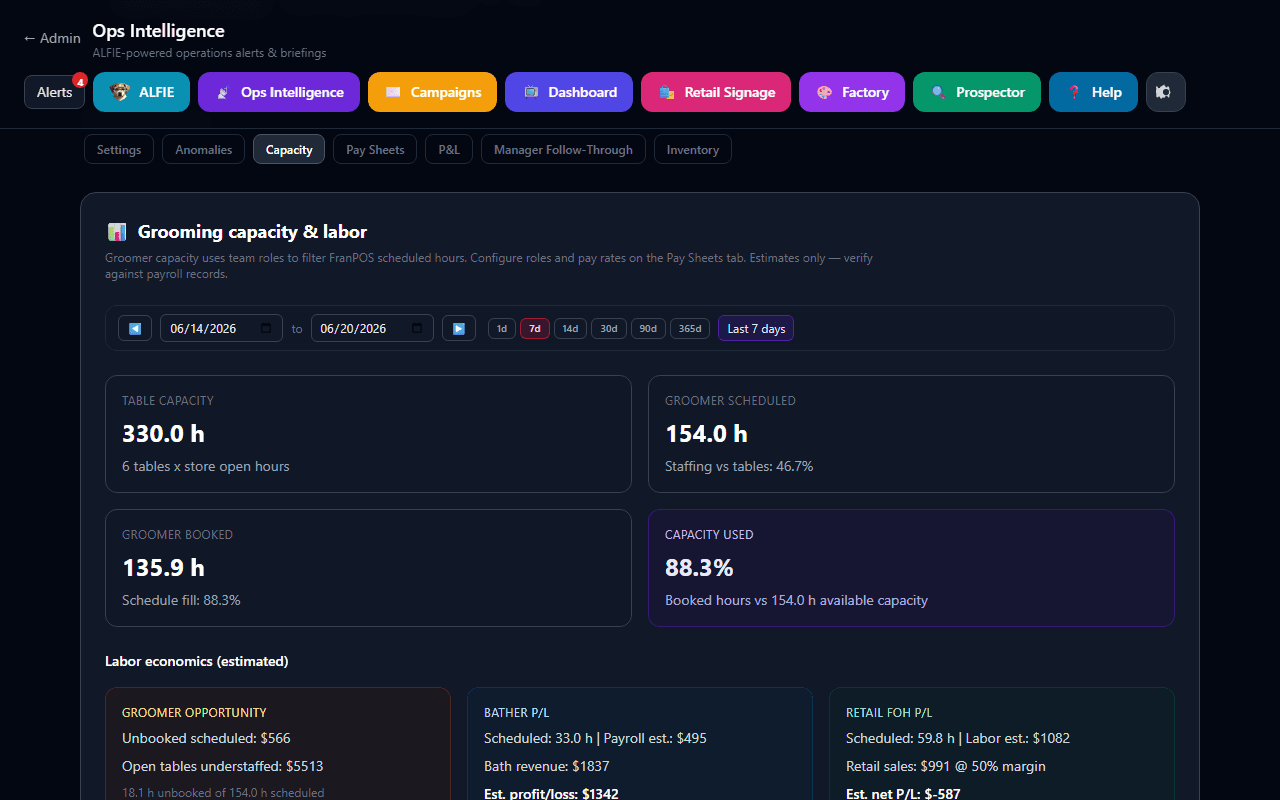
Task: Click the Capacity Used 88.3% value
Action: tap(699, 567)
